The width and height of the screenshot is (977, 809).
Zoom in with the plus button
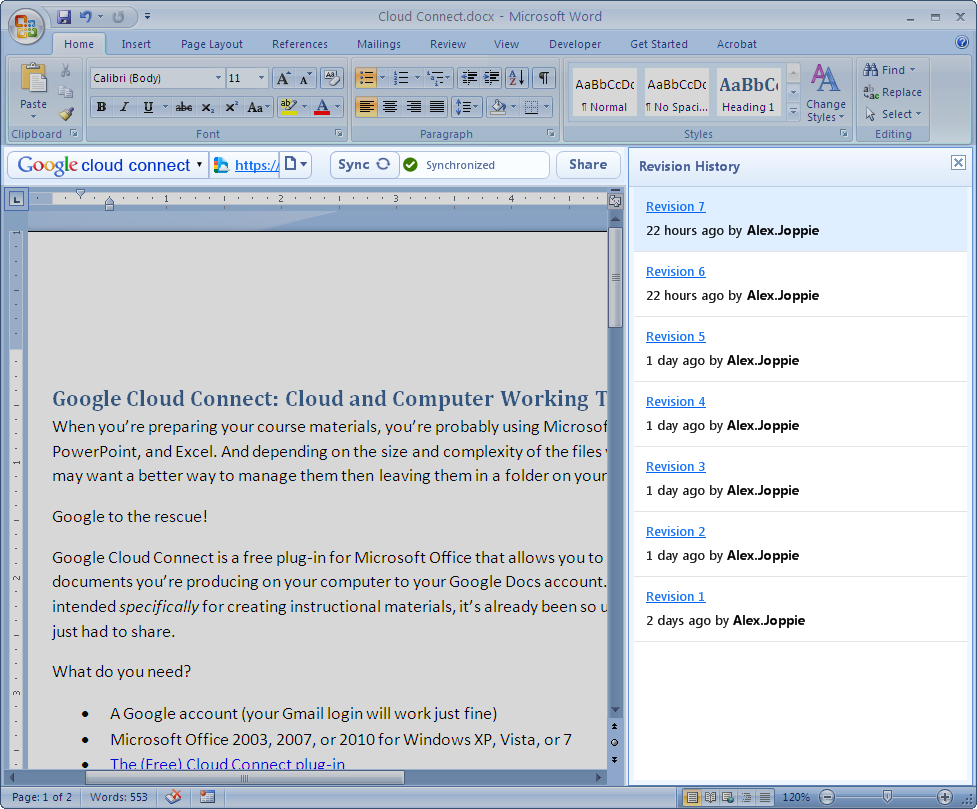pos(945,797)
